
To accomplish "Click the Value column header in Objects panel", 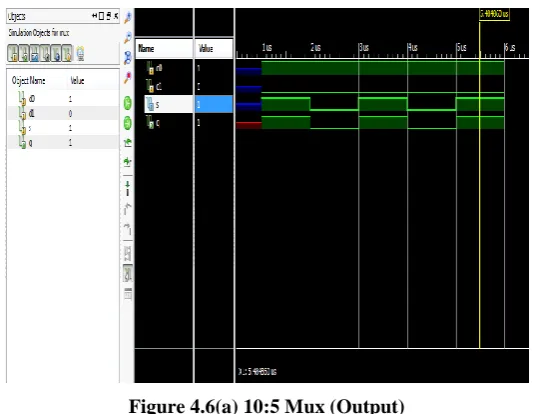I will pos(77,81).
